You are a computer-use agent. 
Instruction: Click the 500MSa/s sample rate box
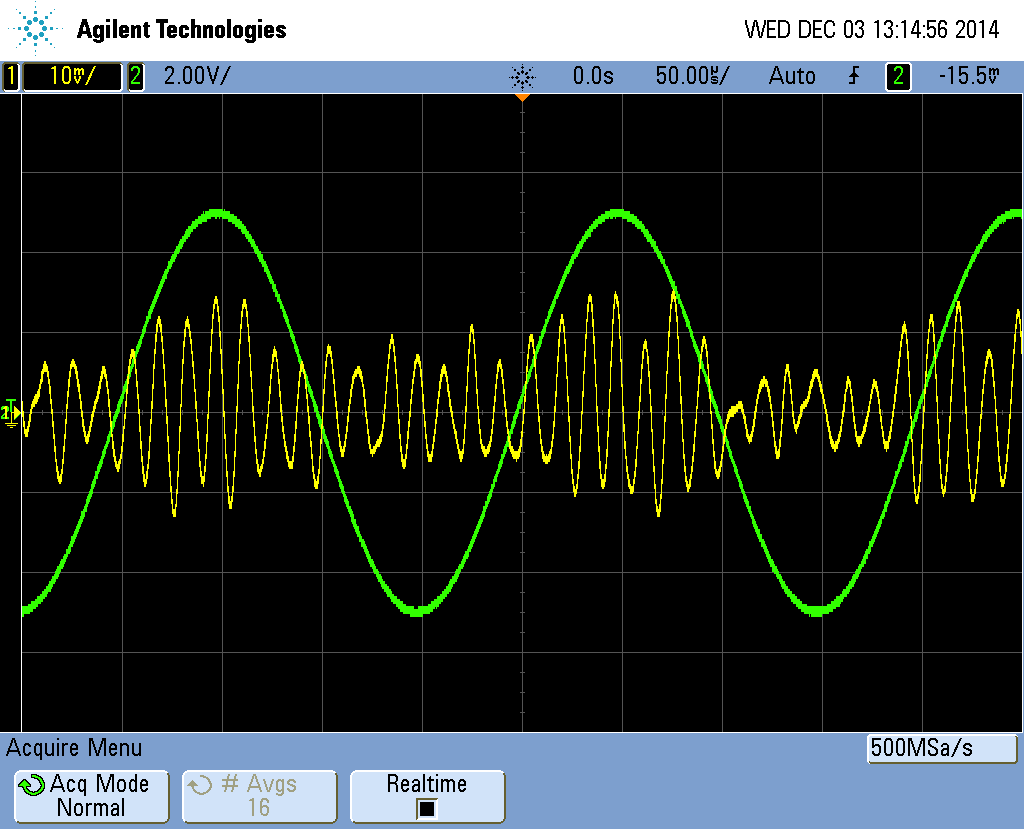tap(941, 748)
